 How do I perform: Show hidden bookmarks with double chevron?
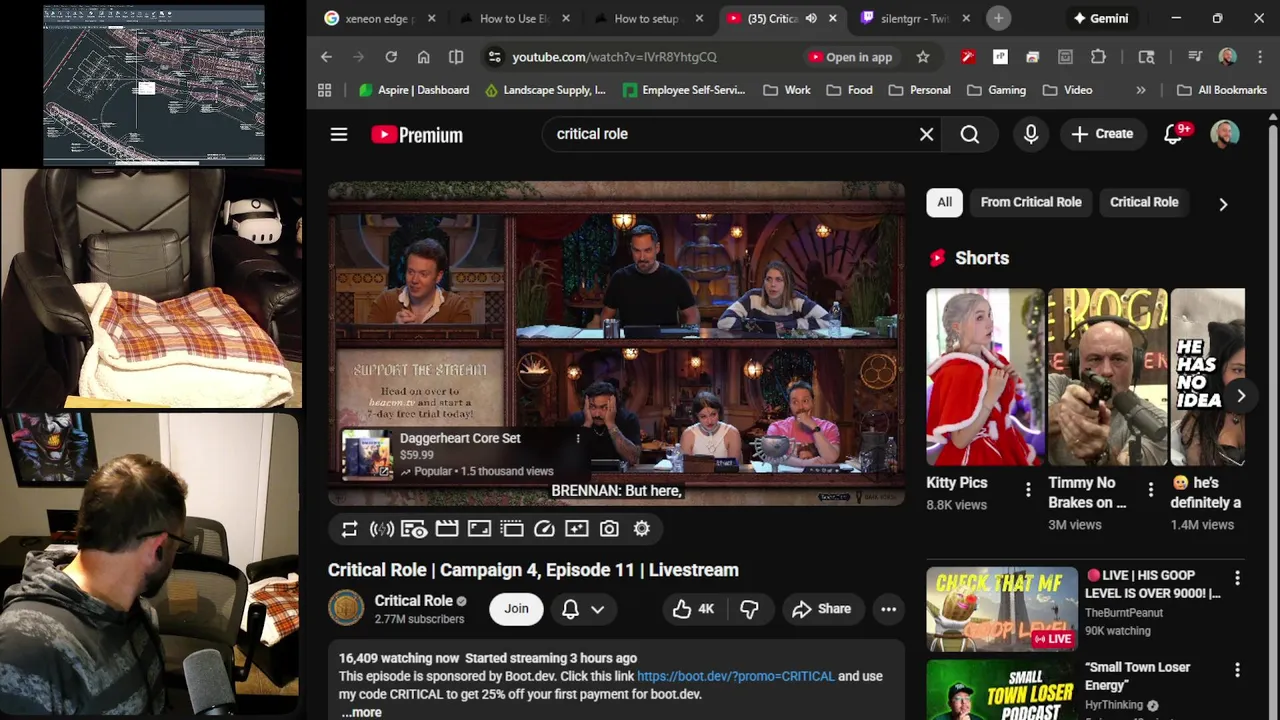1141,90
